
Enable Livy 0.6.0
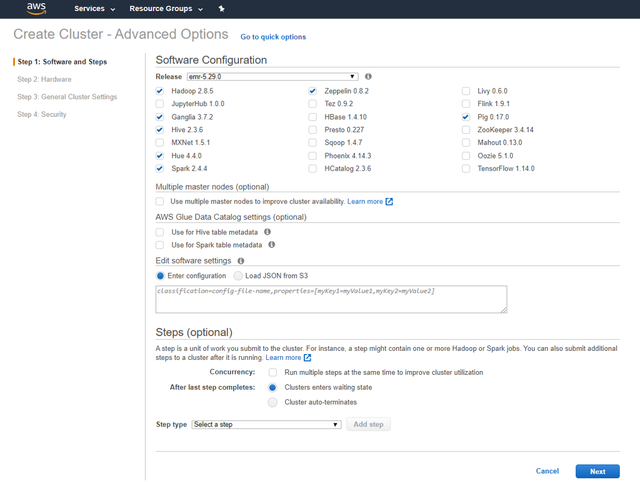coord(466,91)
